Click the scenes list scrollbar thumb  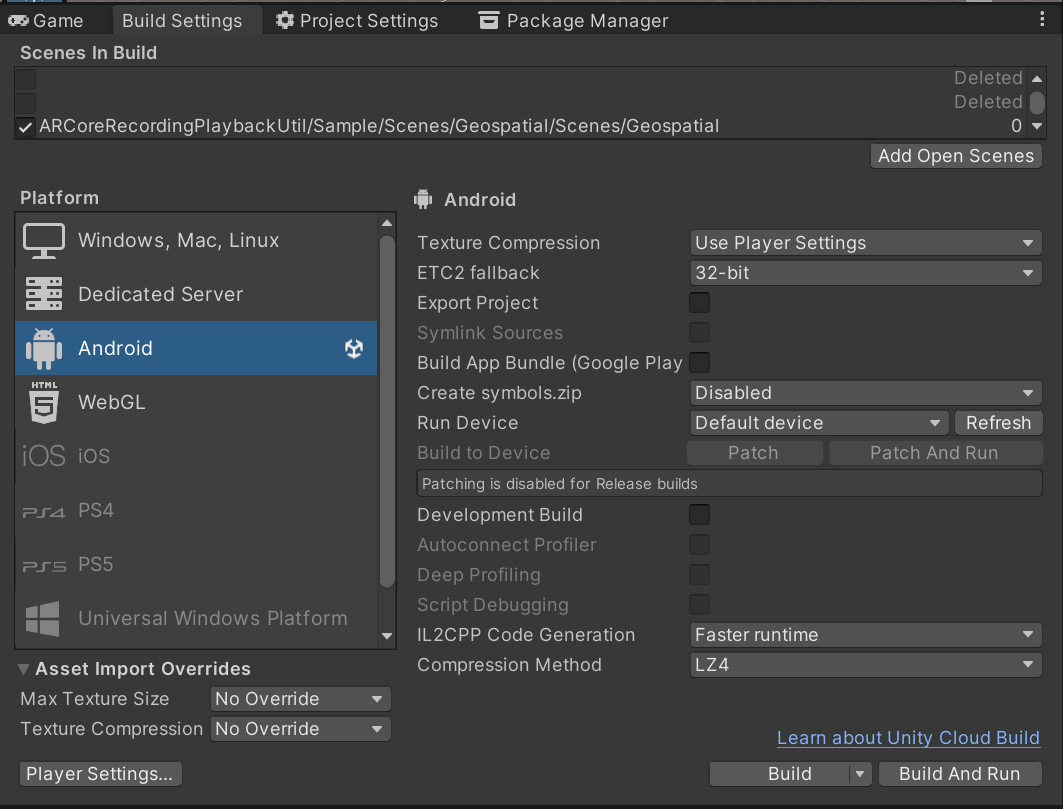point(1037,103)
